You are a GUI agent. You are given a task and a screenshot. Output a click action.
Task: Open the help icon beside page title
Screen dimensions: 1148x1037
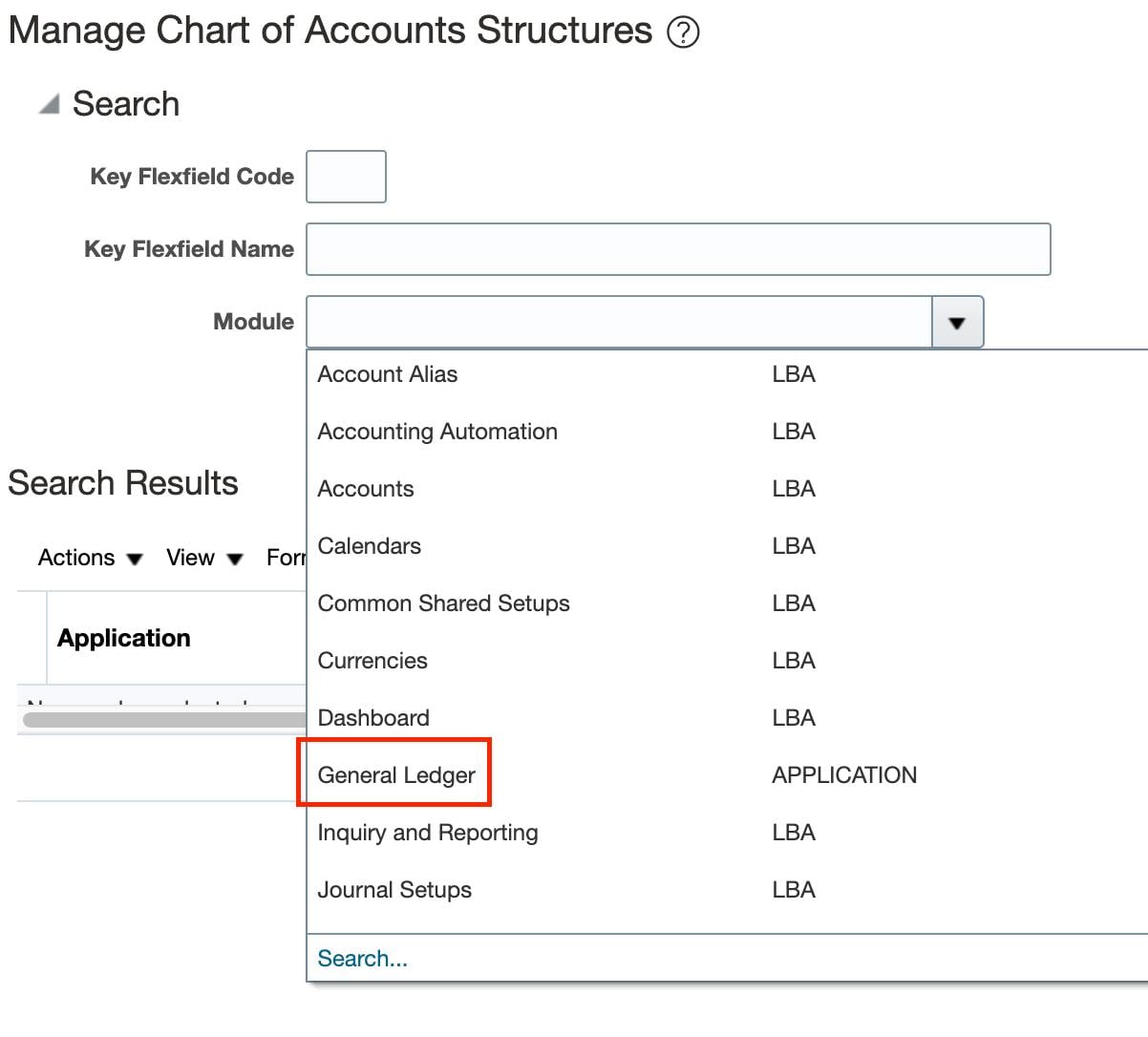(683, 32)
